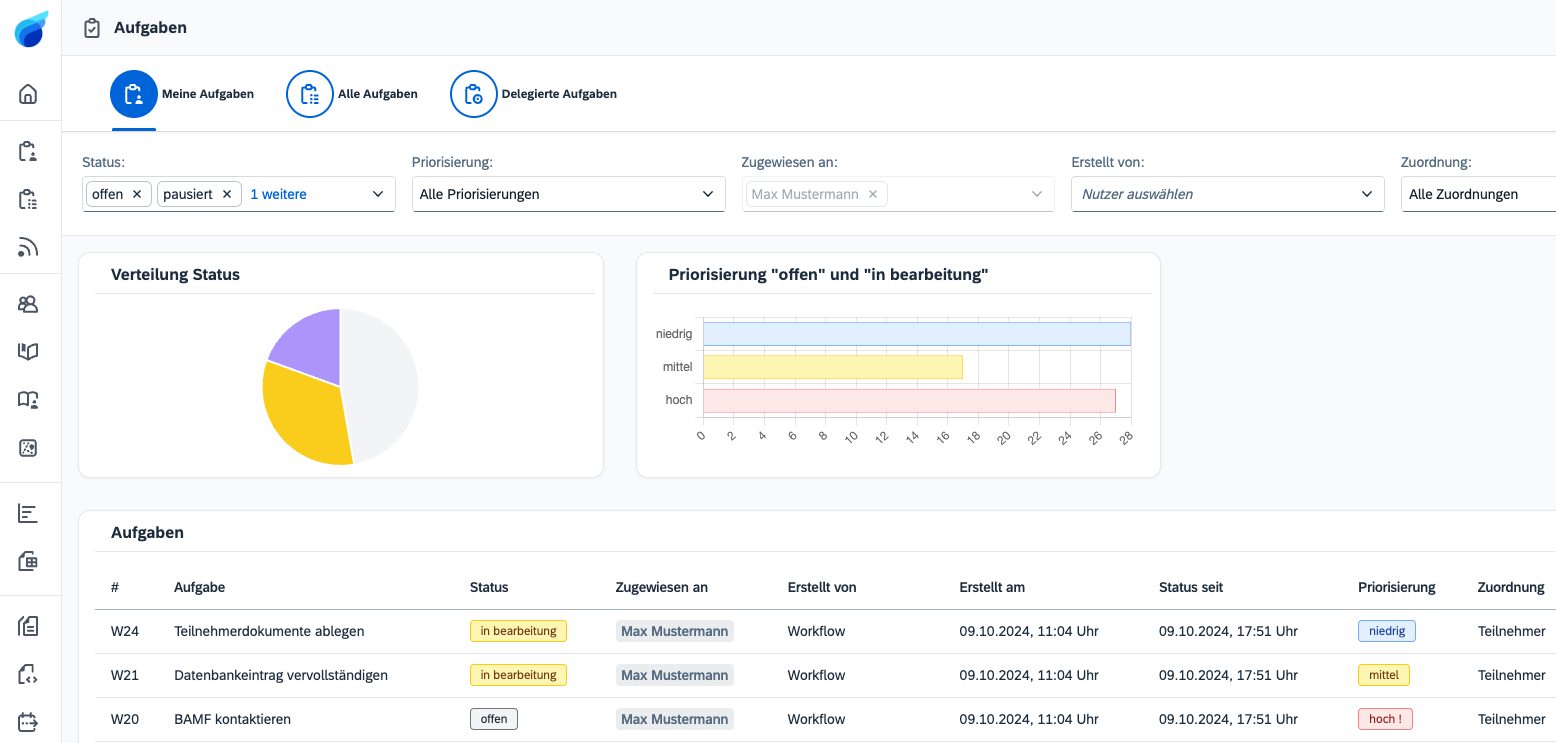Switch to Meine Aufgaben tab
Viewport: 1556px width, 743px height.
point(182,94)
